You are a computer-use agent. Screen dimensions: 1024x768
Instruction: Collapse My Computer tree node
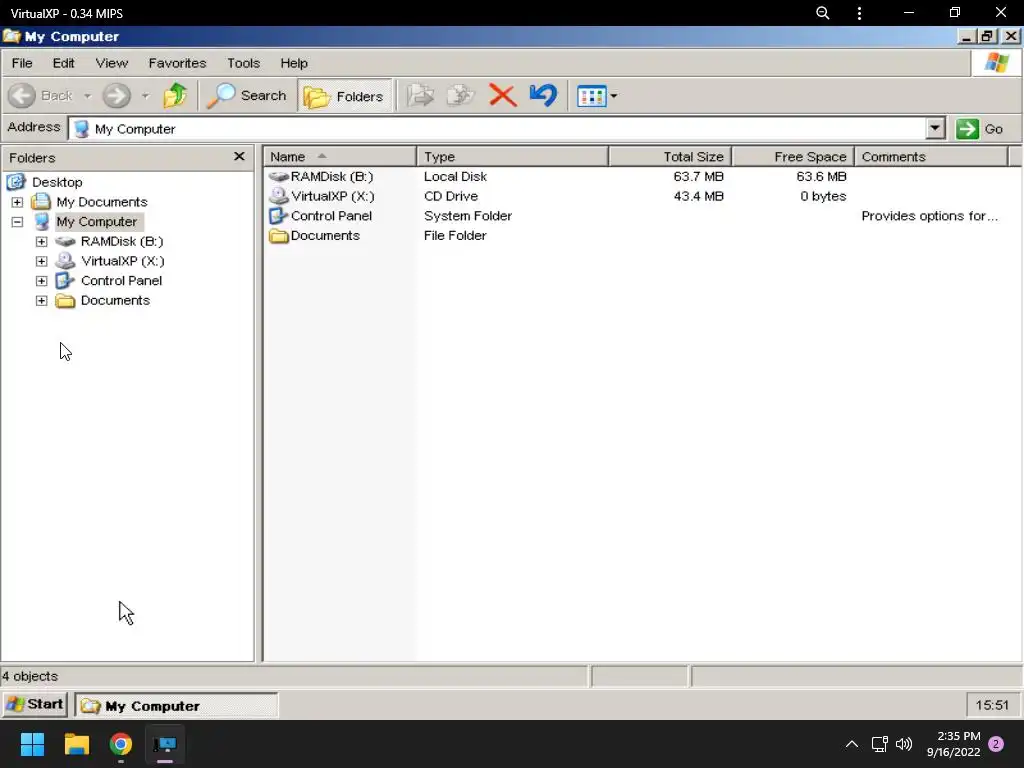point(17,222)
